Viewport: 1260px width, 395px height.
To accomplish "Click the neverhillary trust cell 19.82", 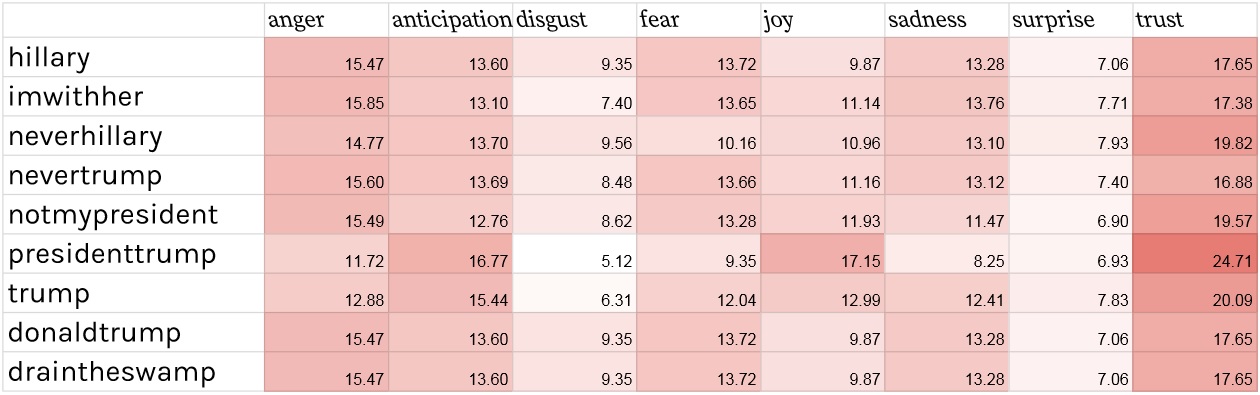I will (x=1194, y=136).
